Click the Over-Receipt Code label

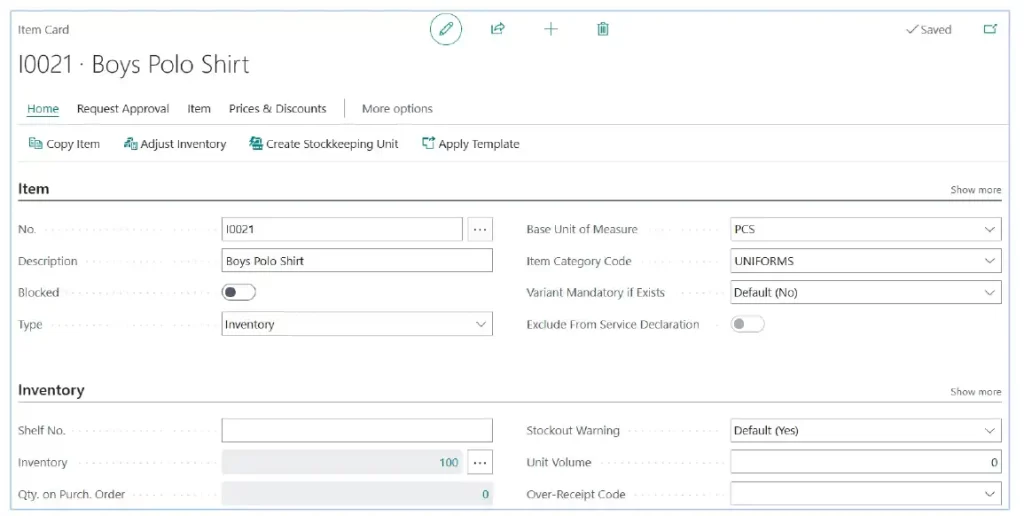click(576, 494)
